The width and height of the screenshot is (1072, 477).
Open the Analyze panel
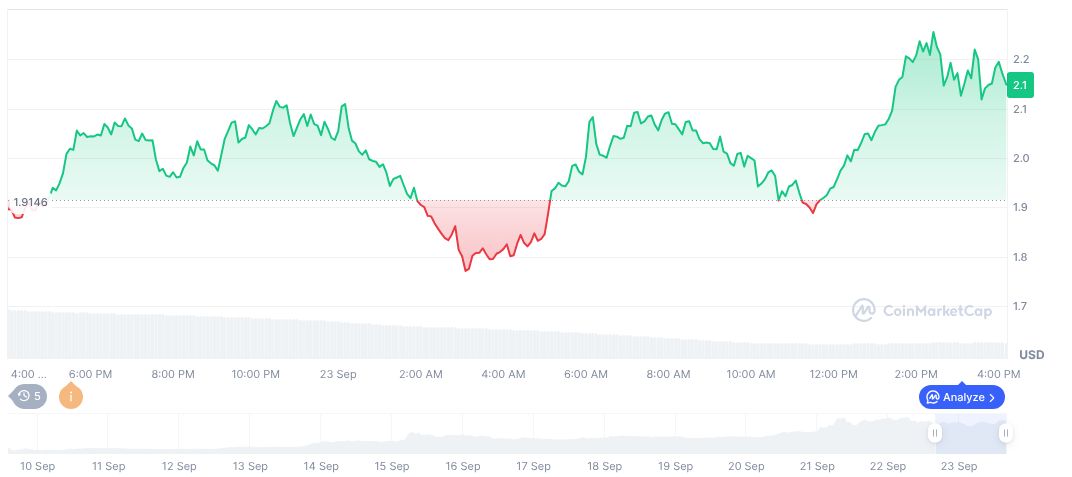961,397
